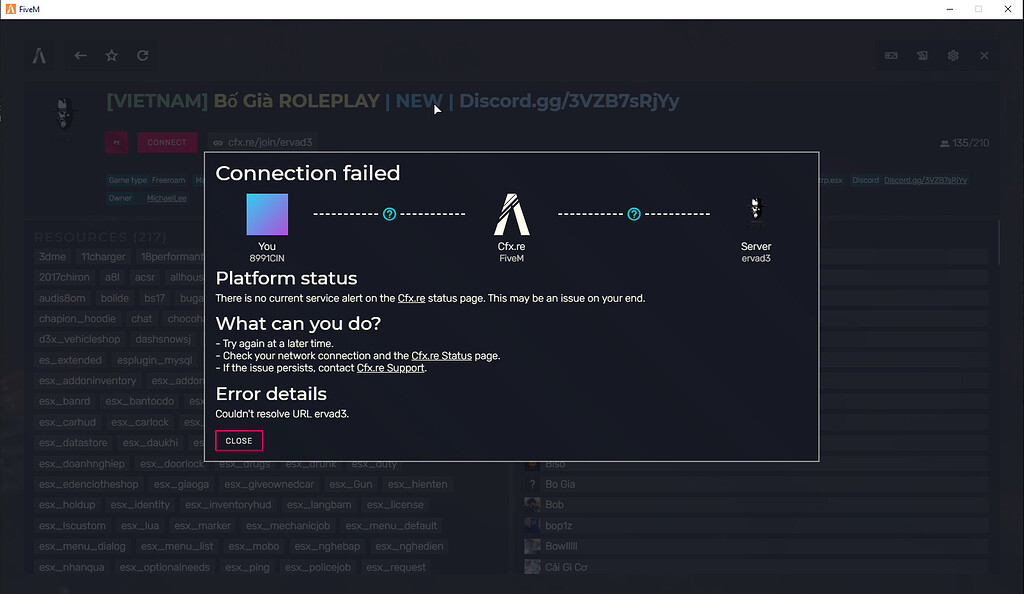The width and height of the screenshot is (1024, 594).
Task: Select the Bob player in the players list
Action: [554, 504]
